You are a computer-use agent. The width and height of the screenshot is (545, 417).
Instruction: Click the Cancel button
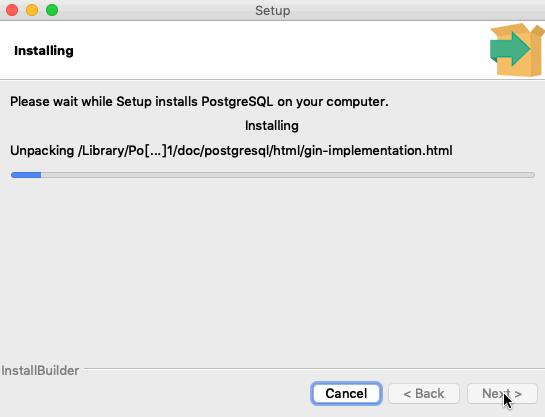click(x=346, y=393)
